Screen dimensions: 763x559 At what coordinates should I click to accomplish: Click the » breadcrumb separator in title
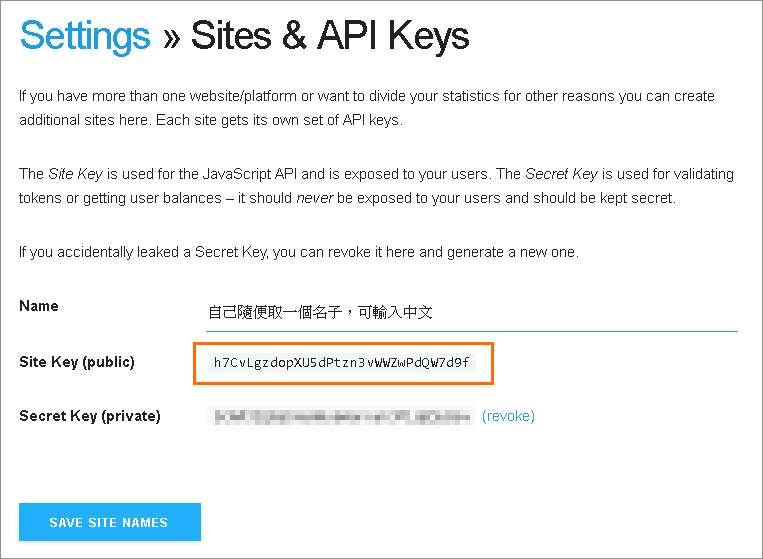point(170,37)
